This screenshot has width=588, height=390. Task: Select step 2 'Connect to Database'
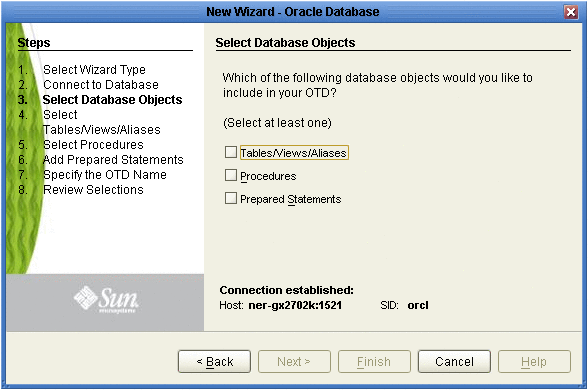pyautogui.click(x=101, y=85)
